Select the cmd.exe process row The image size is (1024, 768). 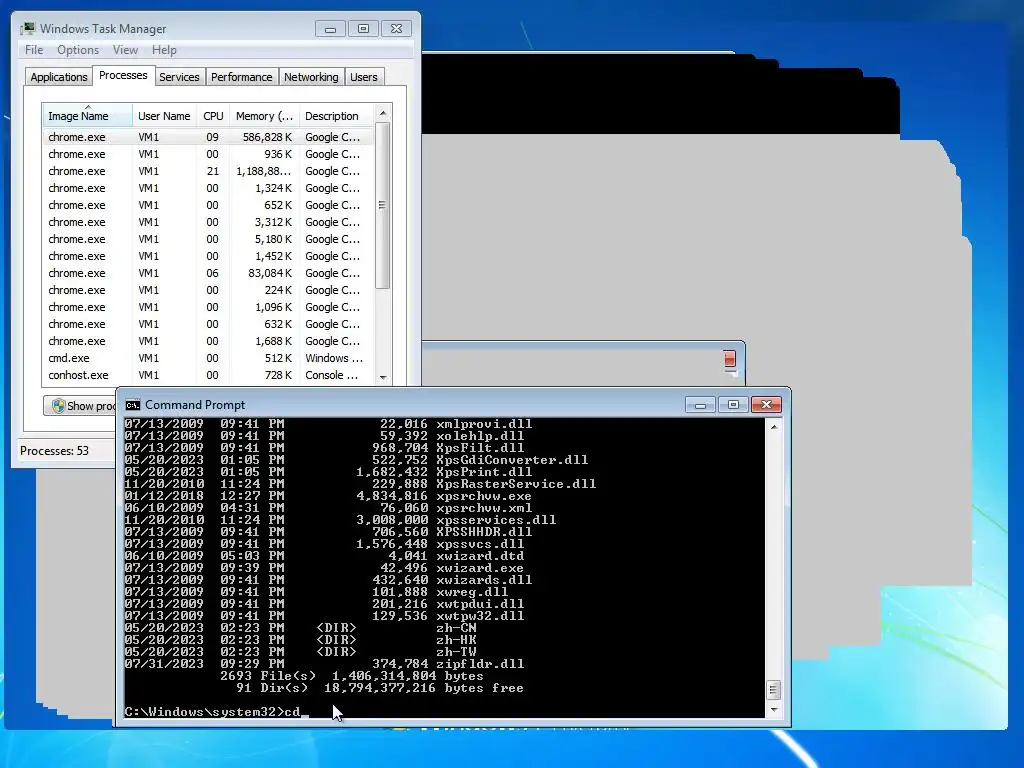point(209,358)
